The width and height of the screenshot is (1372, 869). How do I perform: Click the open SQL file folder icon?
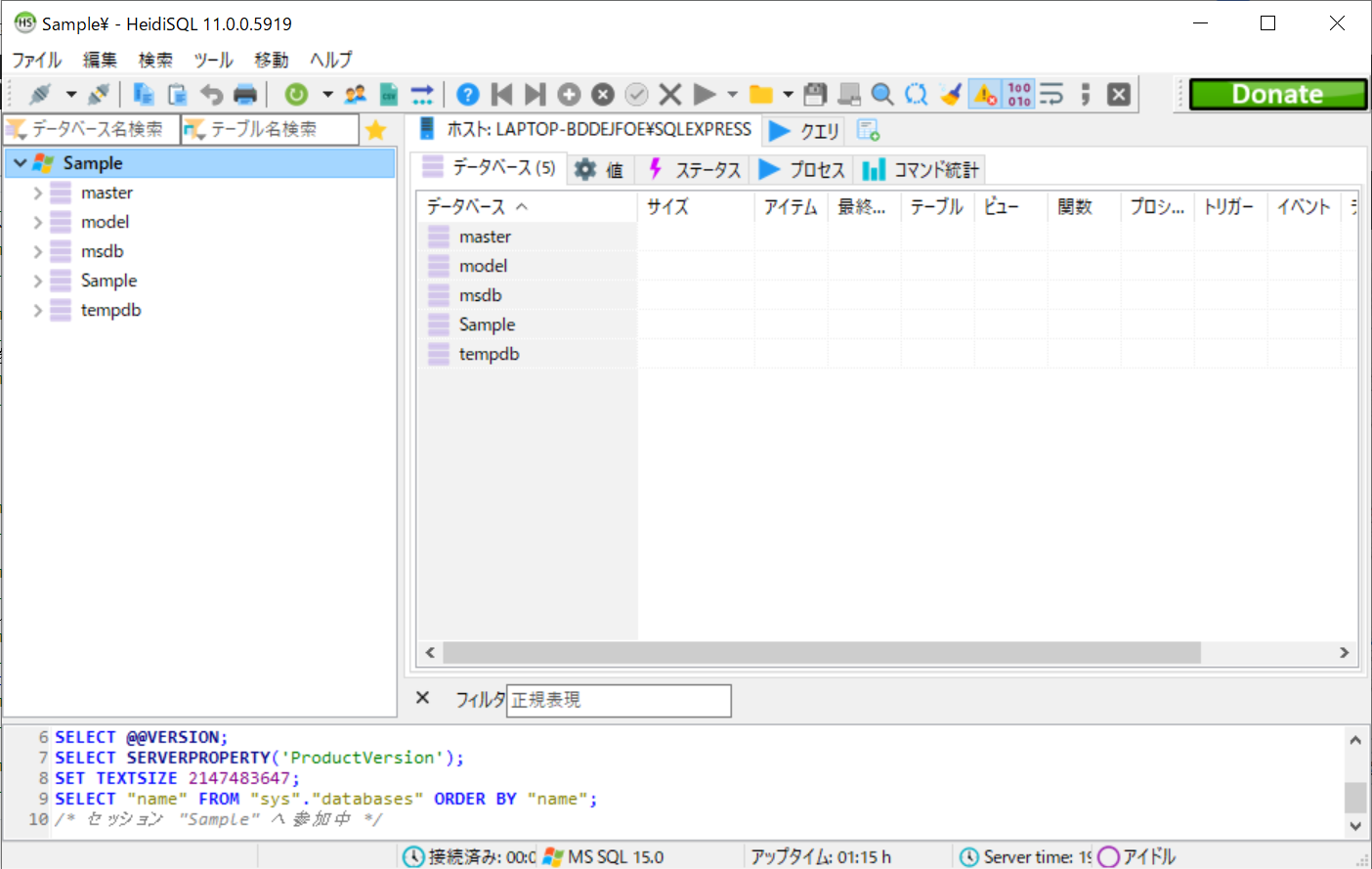coord(760,94)
